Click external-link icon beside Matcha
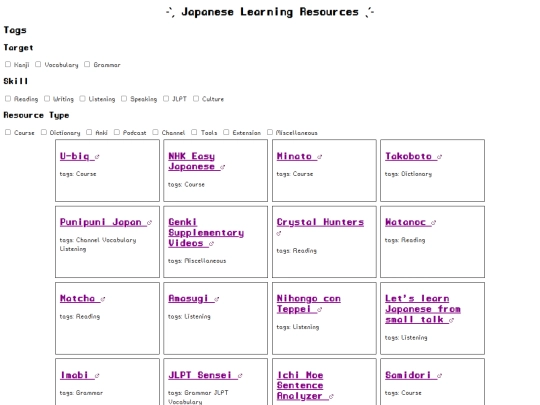The image size is (540, 405). click(x=103, y=299)
